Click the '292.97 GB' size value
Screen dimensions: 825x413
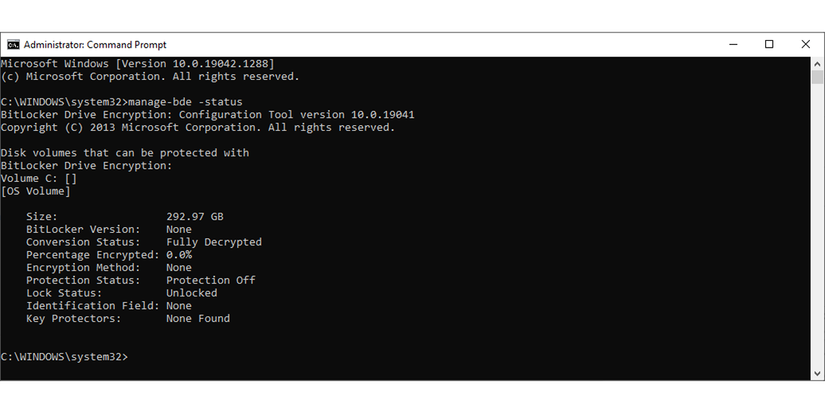pyautogui.click(x=195, y=216)
